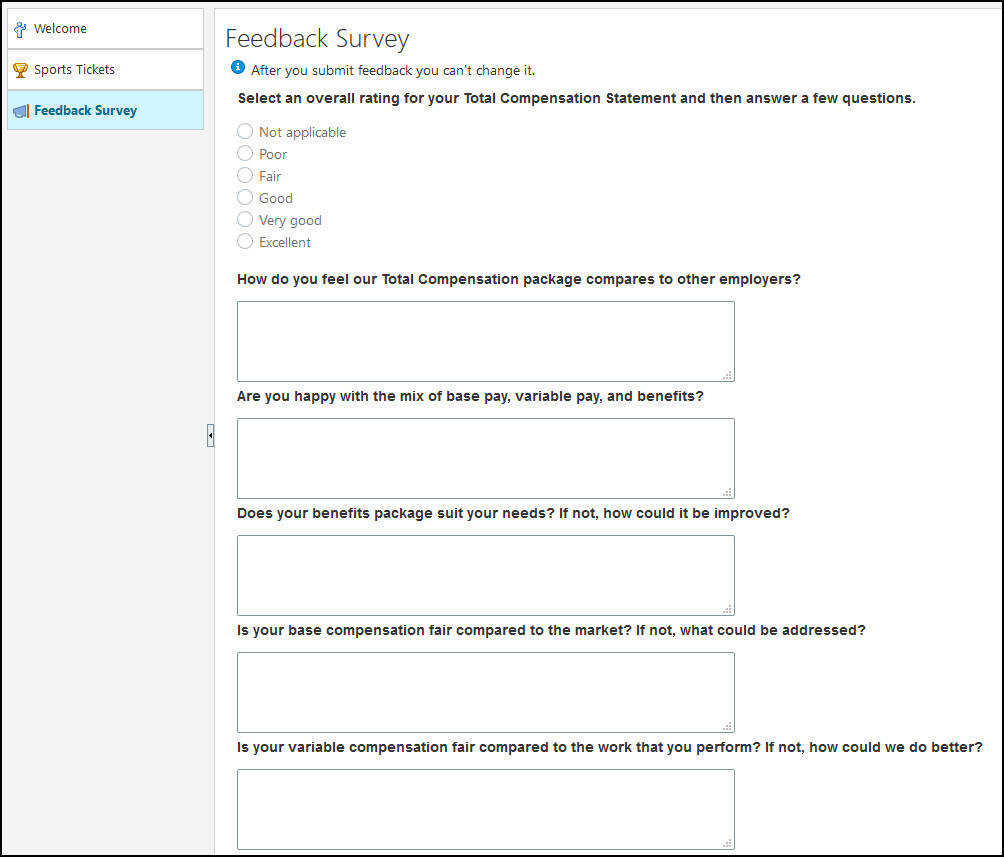Choose the Fair rating

(x=245, y=175)
